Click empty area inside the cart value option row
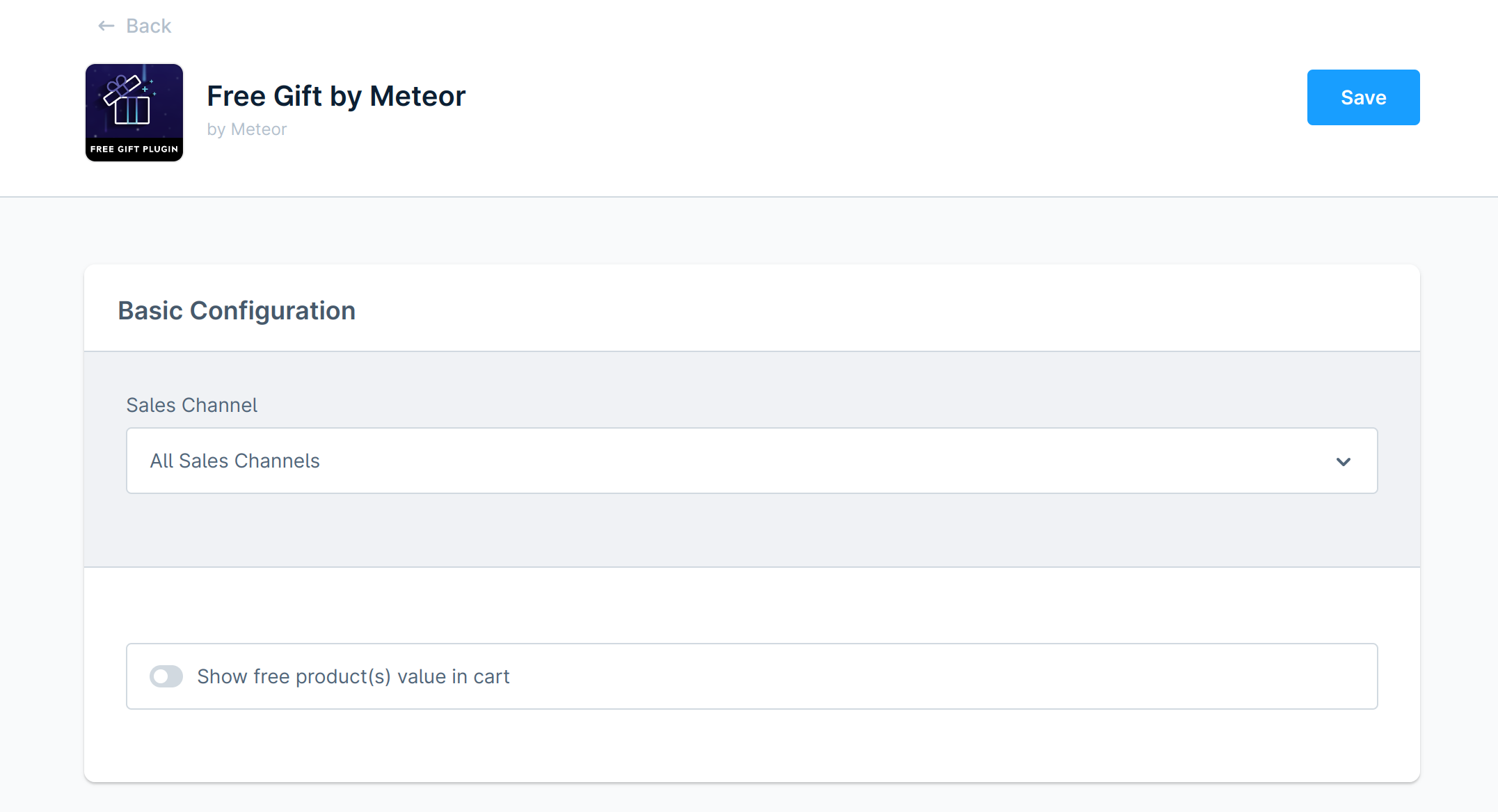The image size is (1498, 812). tap(939, 676)
